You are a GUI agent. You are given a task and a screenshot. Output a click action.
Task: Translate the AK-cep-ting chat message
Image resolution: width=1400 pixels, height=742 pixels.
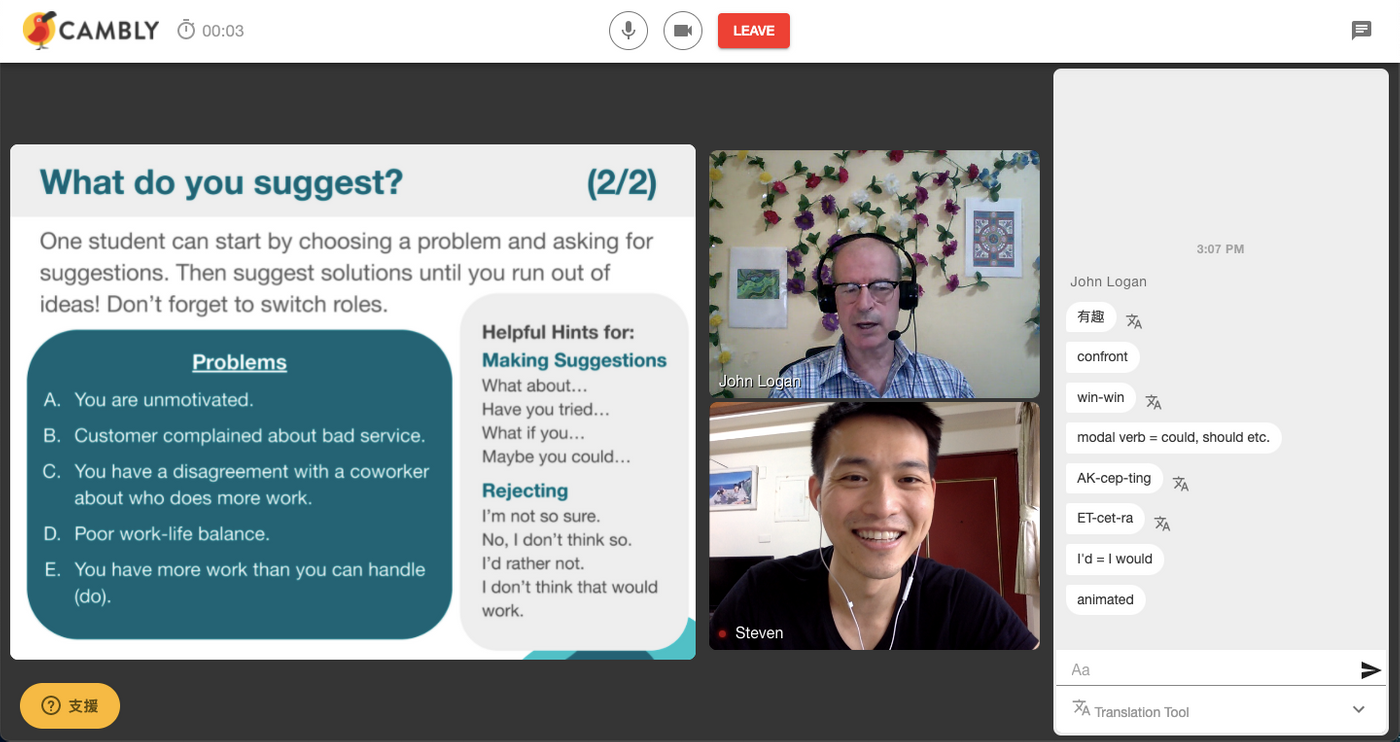point(1180,483)
